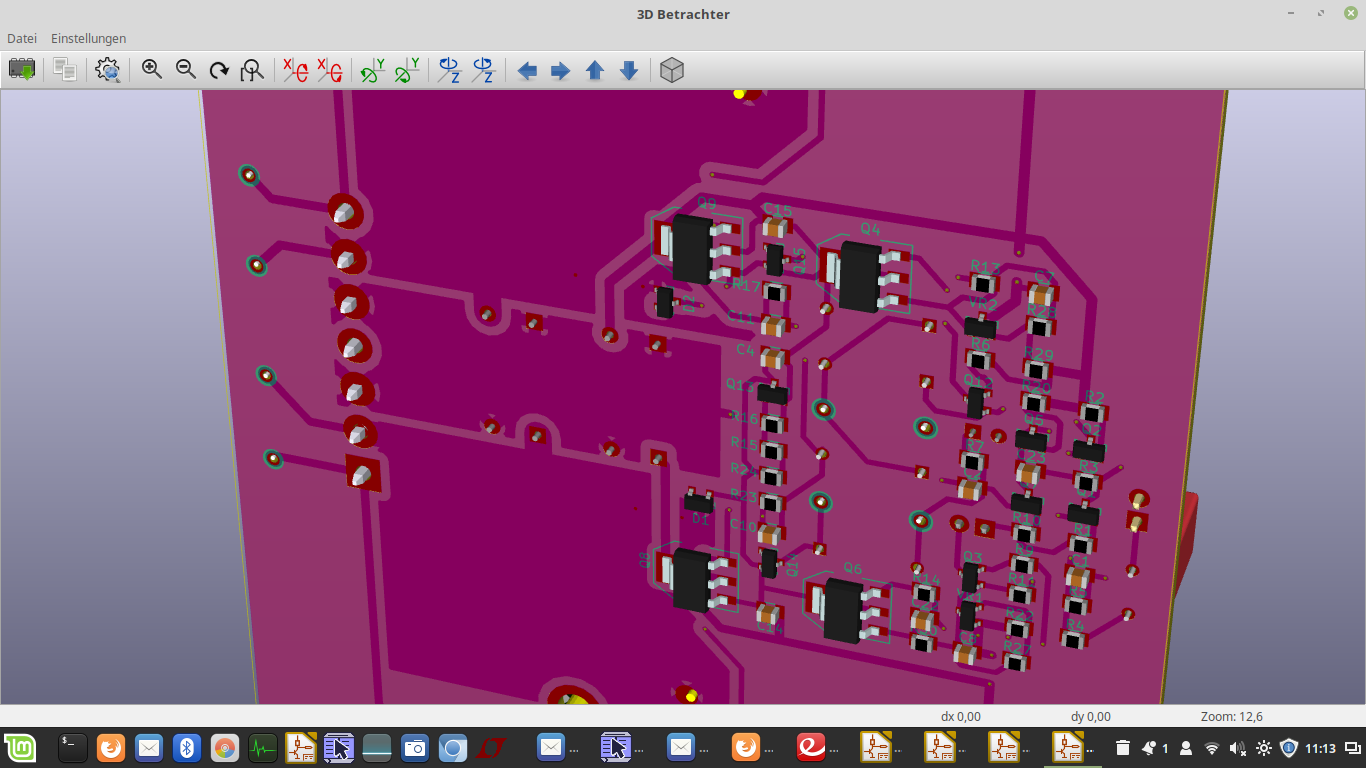Rotate Y clockwise using the first green Y icon

tap(373, 70)
